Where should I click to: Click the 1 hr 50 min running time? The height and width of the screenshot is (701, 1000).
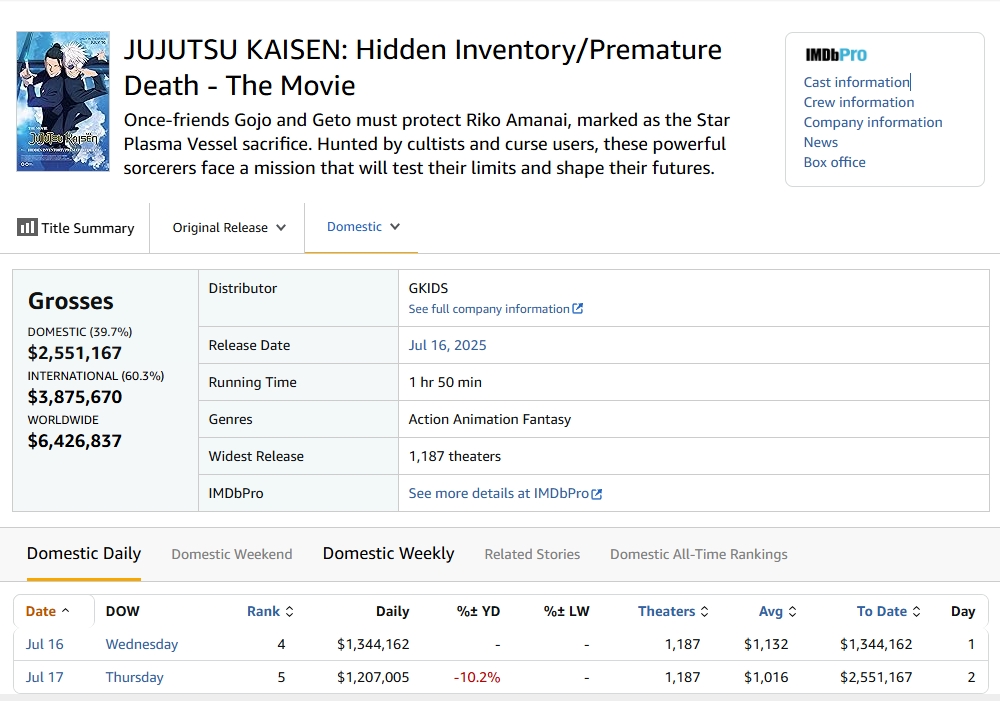pyautogui.click(x=445, y=382)
